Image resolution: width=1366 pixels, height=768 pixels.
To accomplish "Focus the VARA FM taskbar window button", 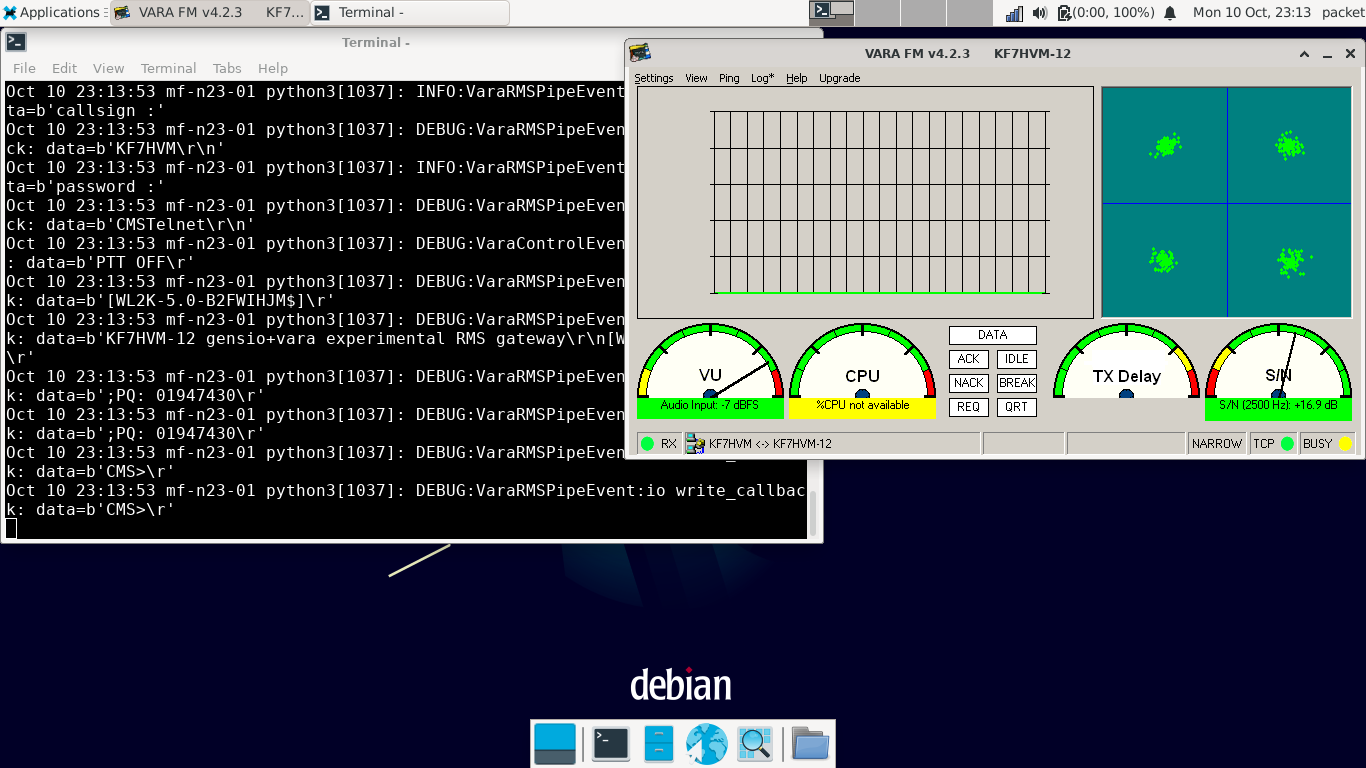I will [x=209, y=13].
